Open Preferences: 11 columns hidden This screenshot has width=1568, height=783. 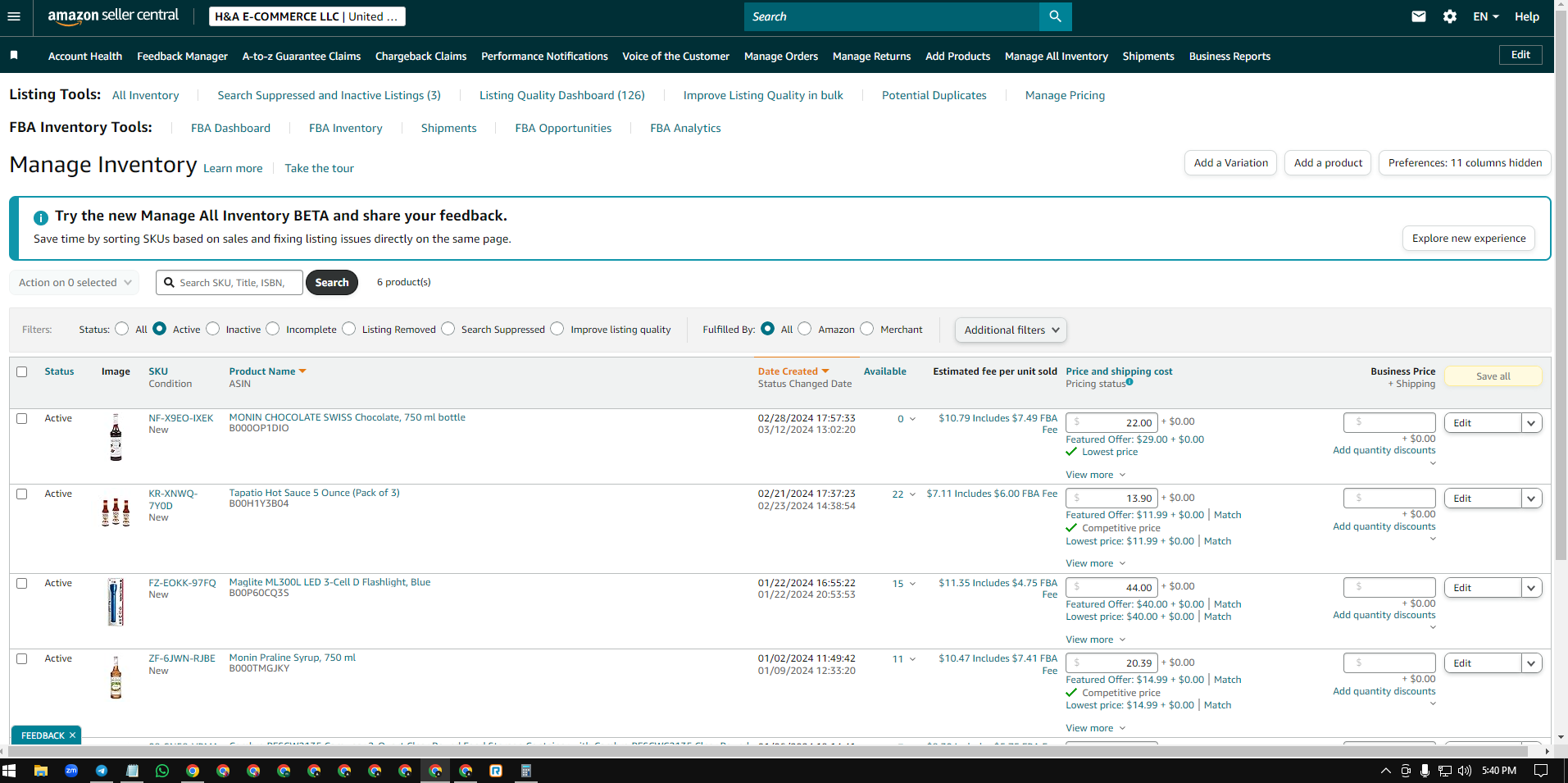1465,162
